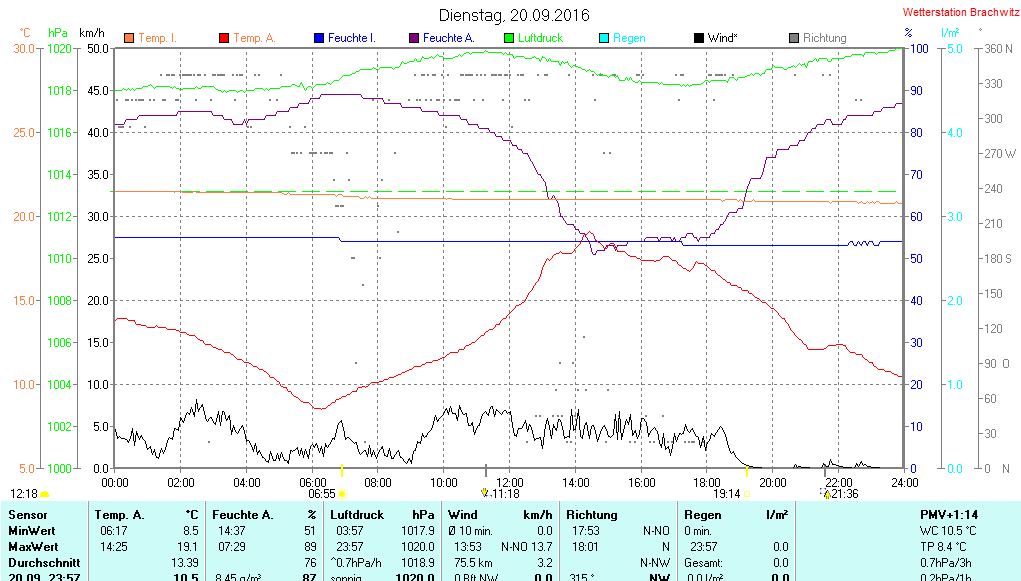Click the sunset icon next to 19:14
The image size is (1021, 581).
(x=746, y=494)
